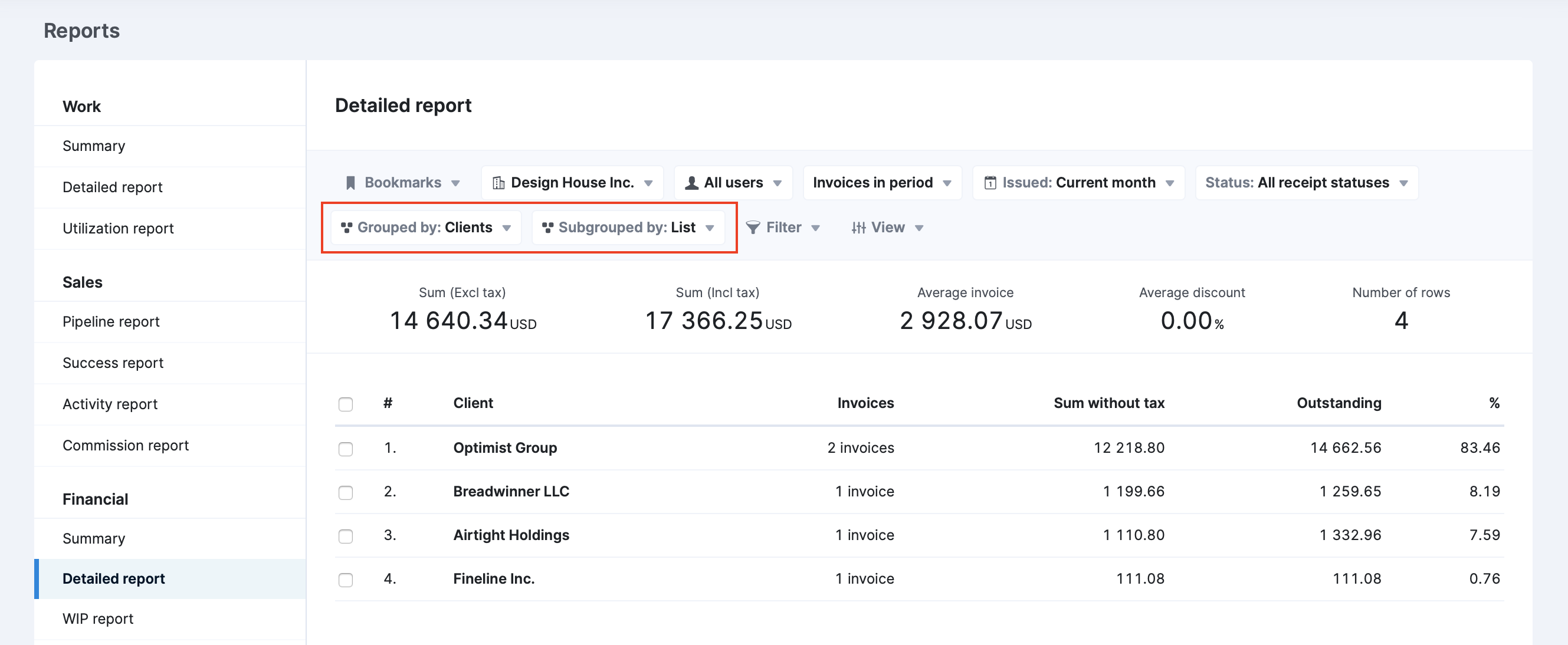Click the 1 332.96 outstanding cell
Viewport: 1568px width, 645px height.
click(x=1350, y=536)
